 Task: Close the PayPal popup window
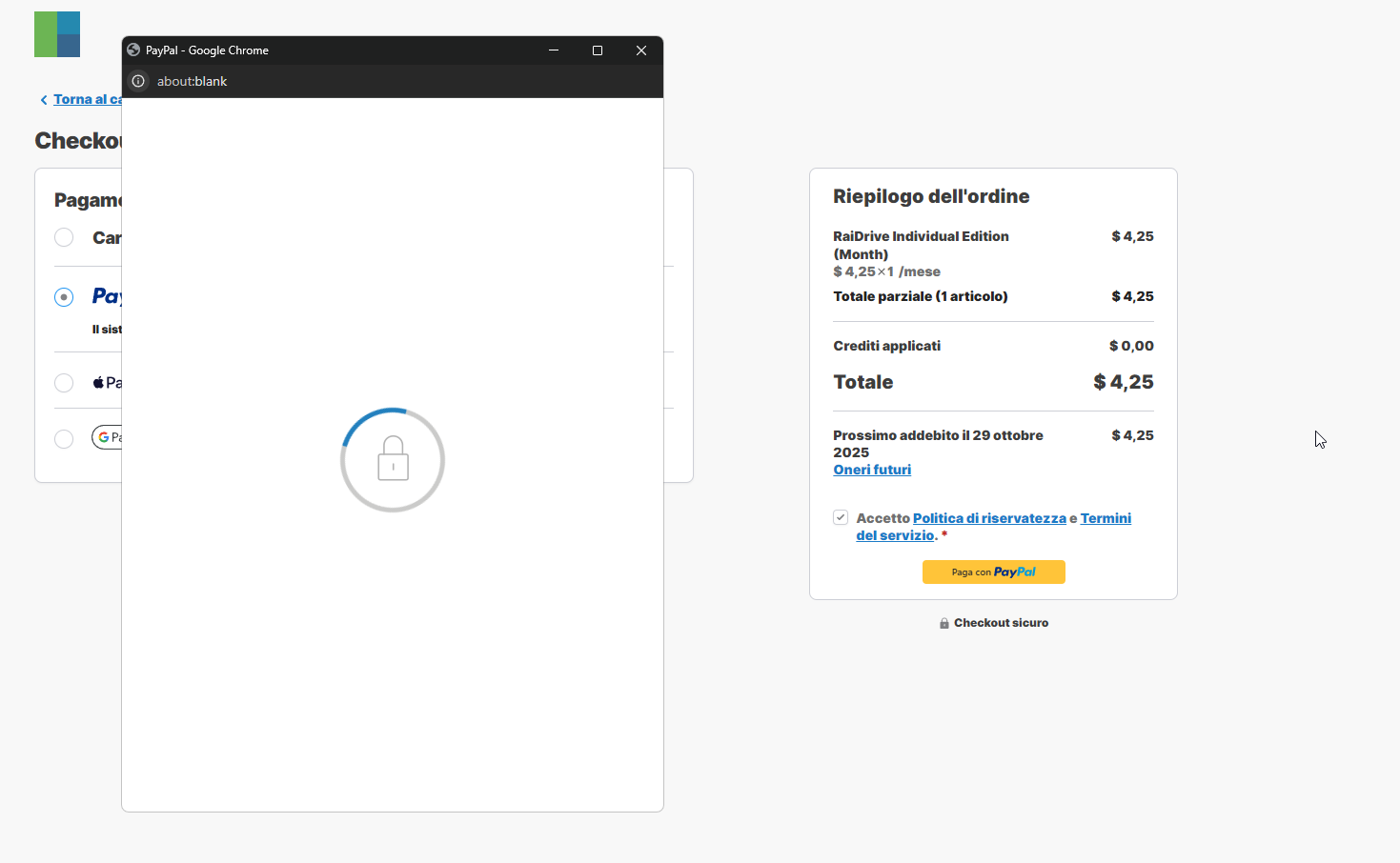641,50
